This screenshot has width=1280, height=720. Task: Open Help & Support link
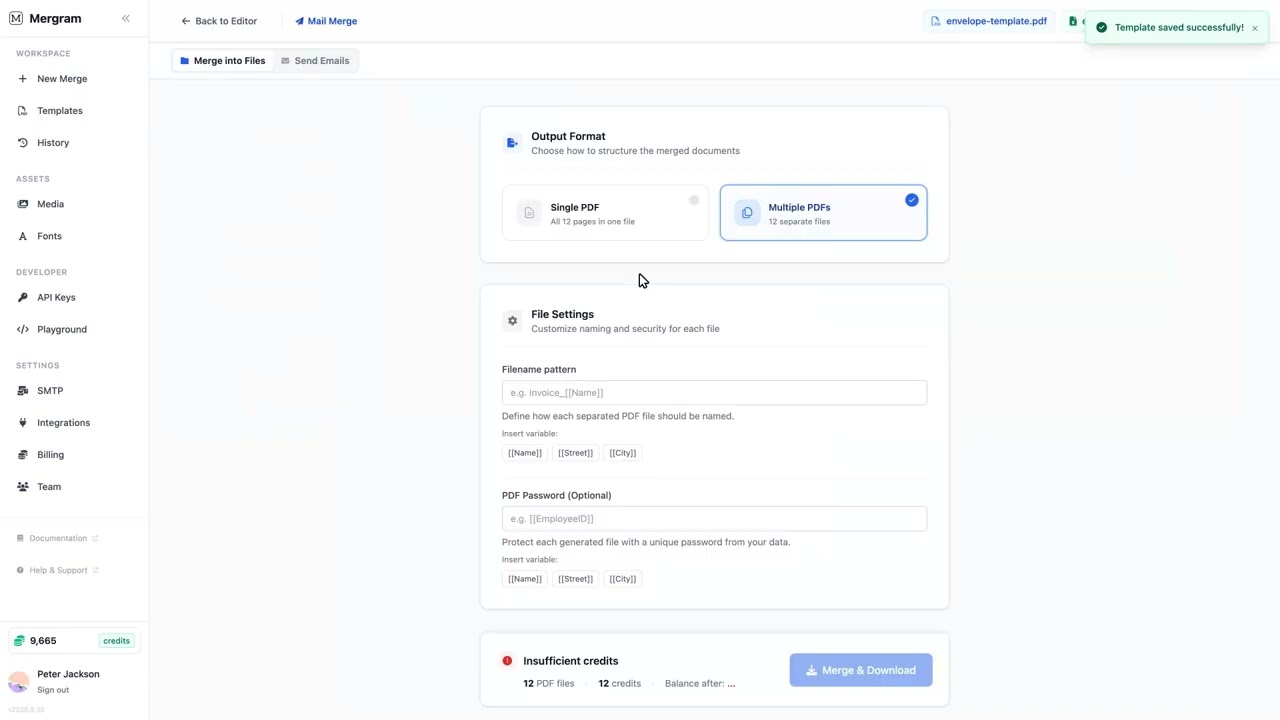[58, 570]
